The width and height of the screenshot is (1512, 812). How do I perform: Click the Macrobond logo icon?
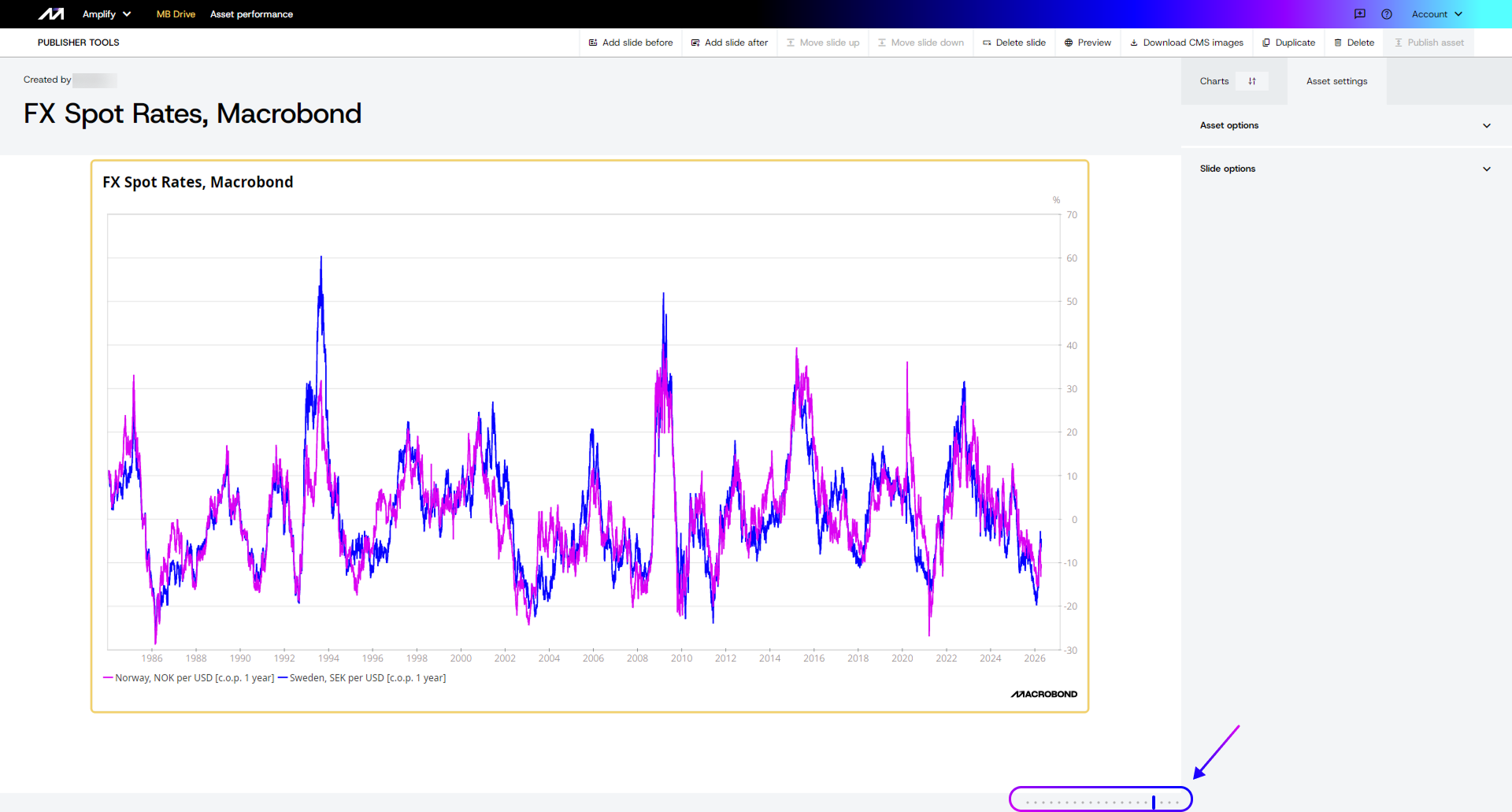tap(51, 14)
